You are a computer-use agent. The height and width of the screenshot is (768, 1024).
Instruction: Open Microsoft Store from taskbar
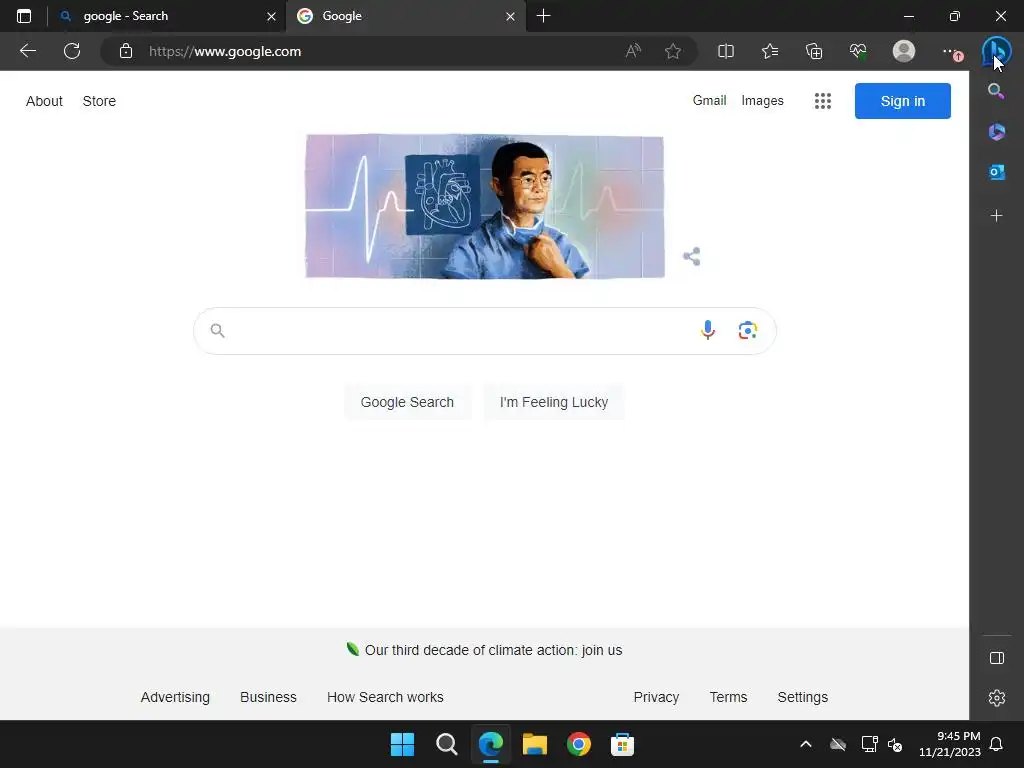click(x=622, y=744)
